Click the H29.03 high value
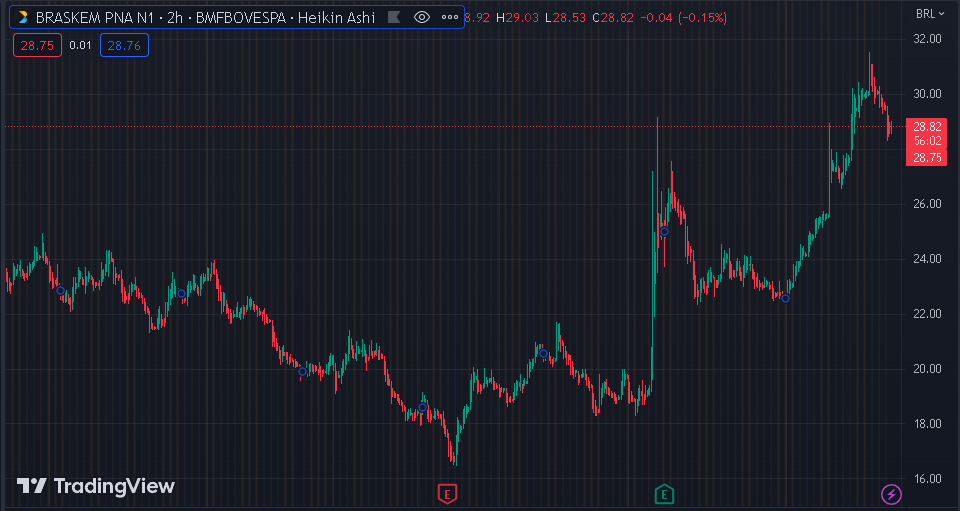 point(517,18)
